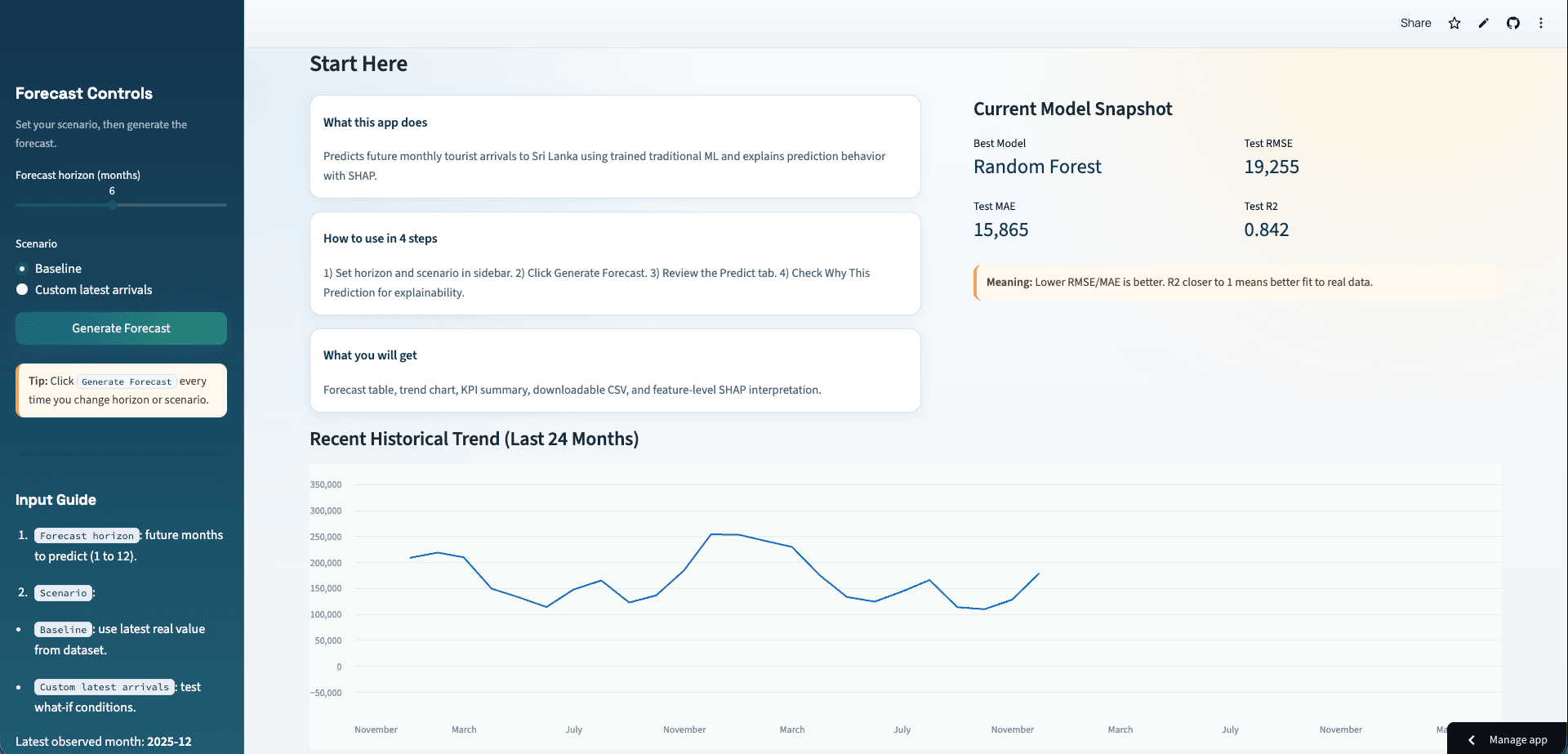This screenshot has height=754, width=1568.
Task: Click the Manage app chevron arrow
Action: pyautogui.click(x=1472, y=740)
